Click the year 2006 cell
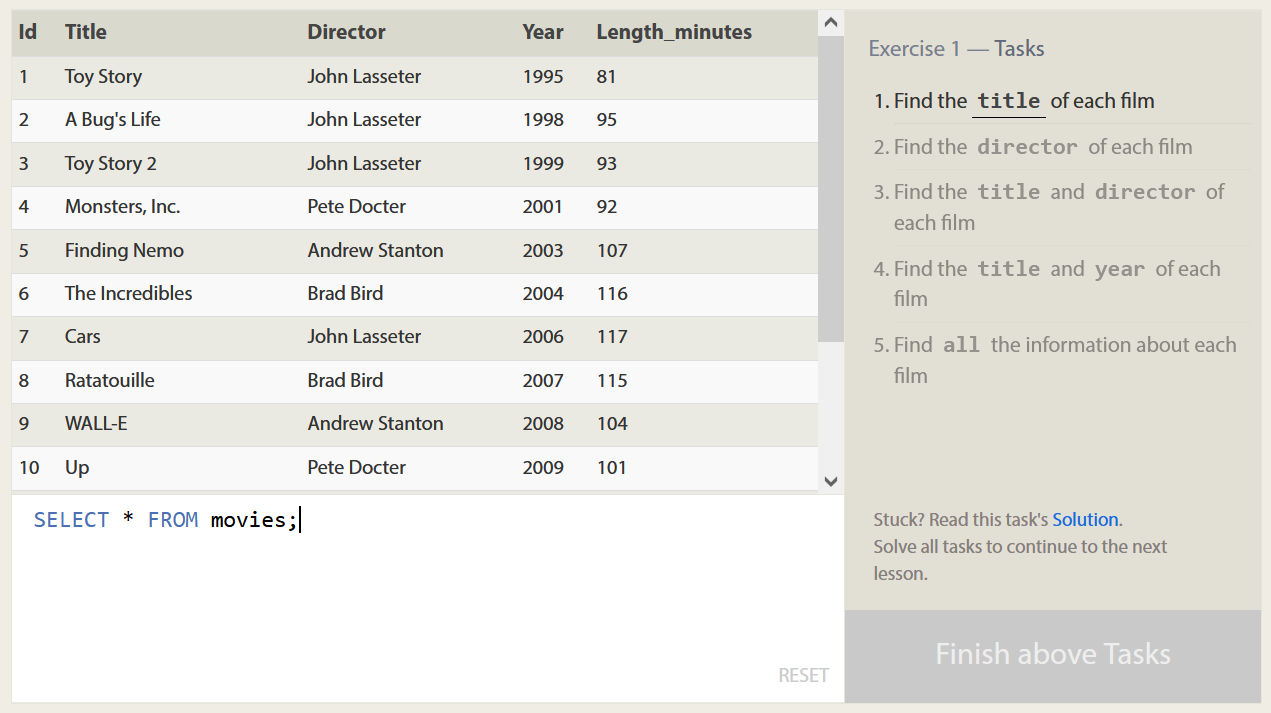 [543, 336]
